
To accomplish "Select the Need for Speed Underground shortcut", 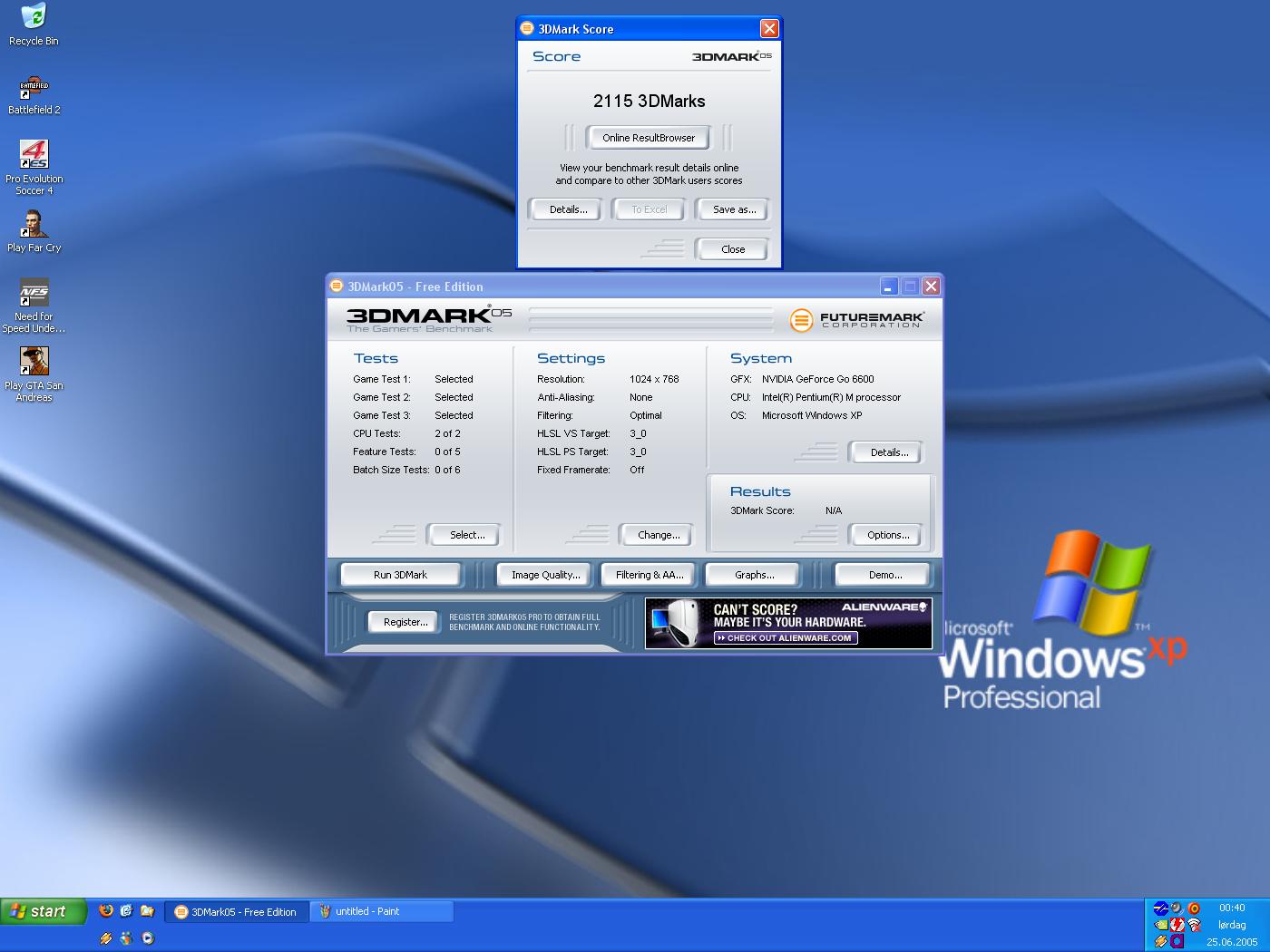I will tap(34, 306).
